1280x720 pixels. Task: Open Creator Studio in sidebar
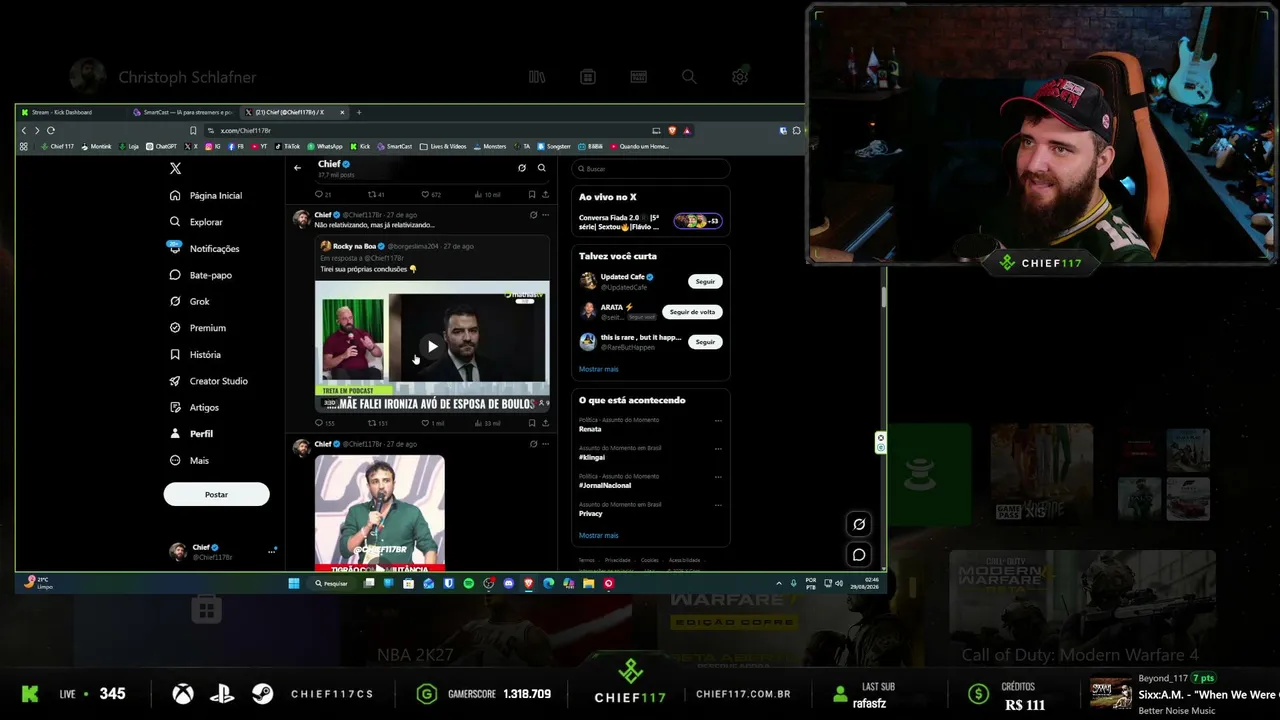pos(209,381)
